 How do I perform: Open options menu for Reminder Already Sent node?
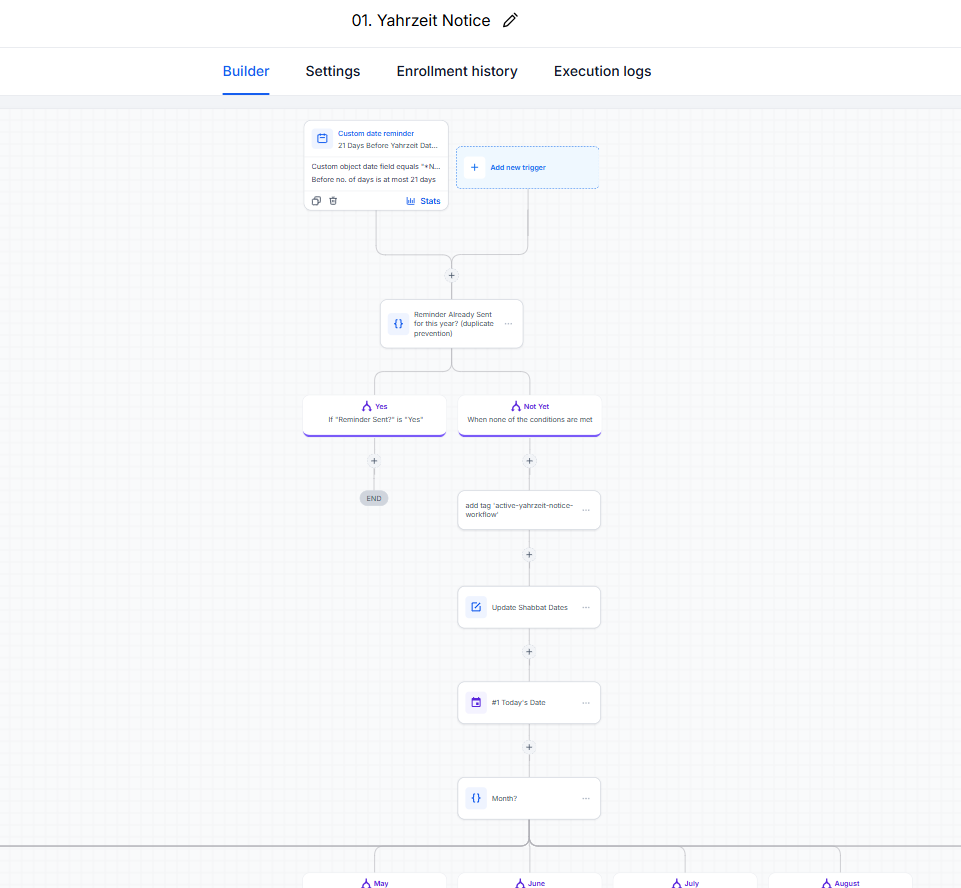(508, 324)
